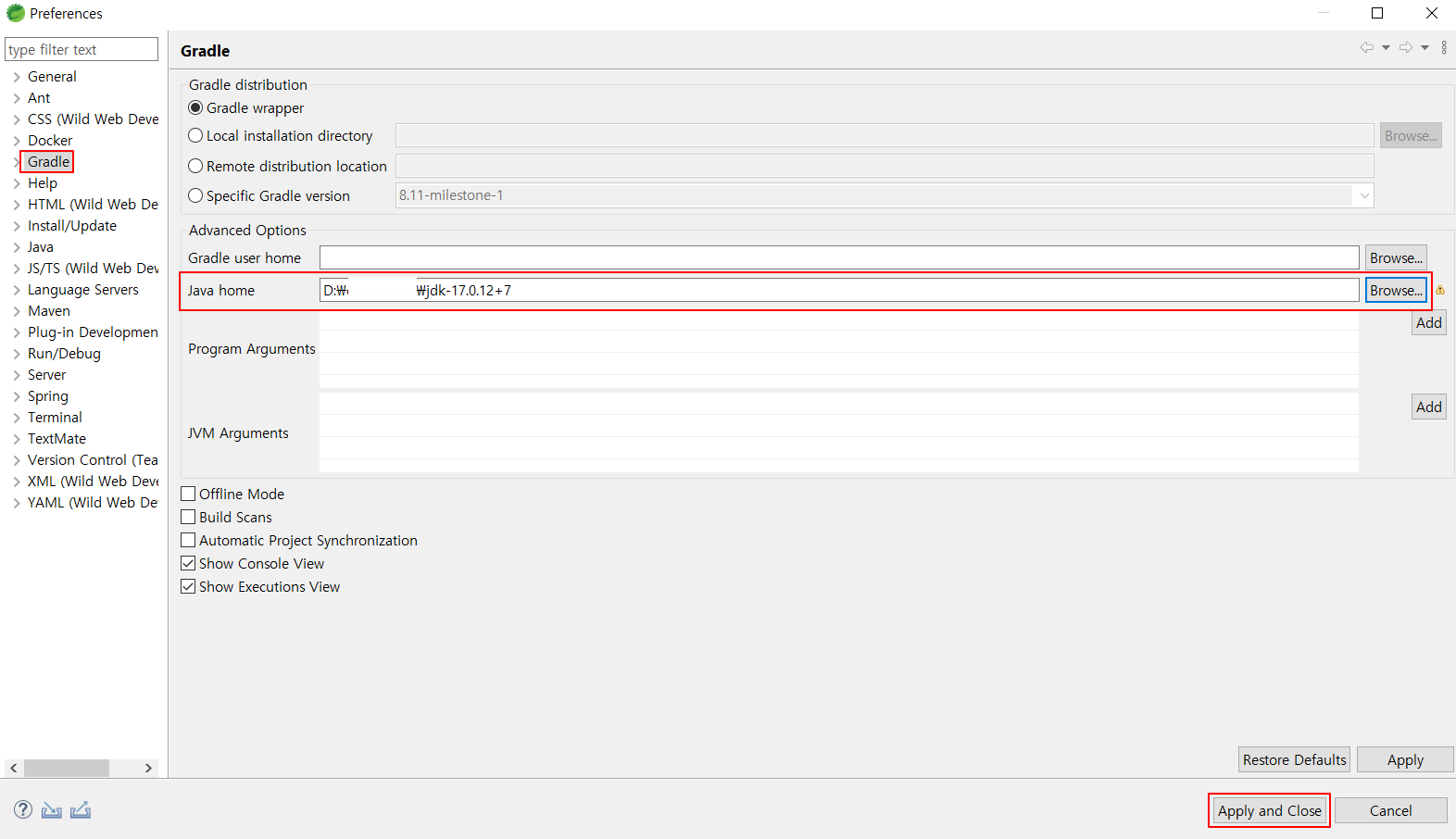Open the forward history dropdown arrow
The image size is (1456, 839).
(x=1425, y=47)
